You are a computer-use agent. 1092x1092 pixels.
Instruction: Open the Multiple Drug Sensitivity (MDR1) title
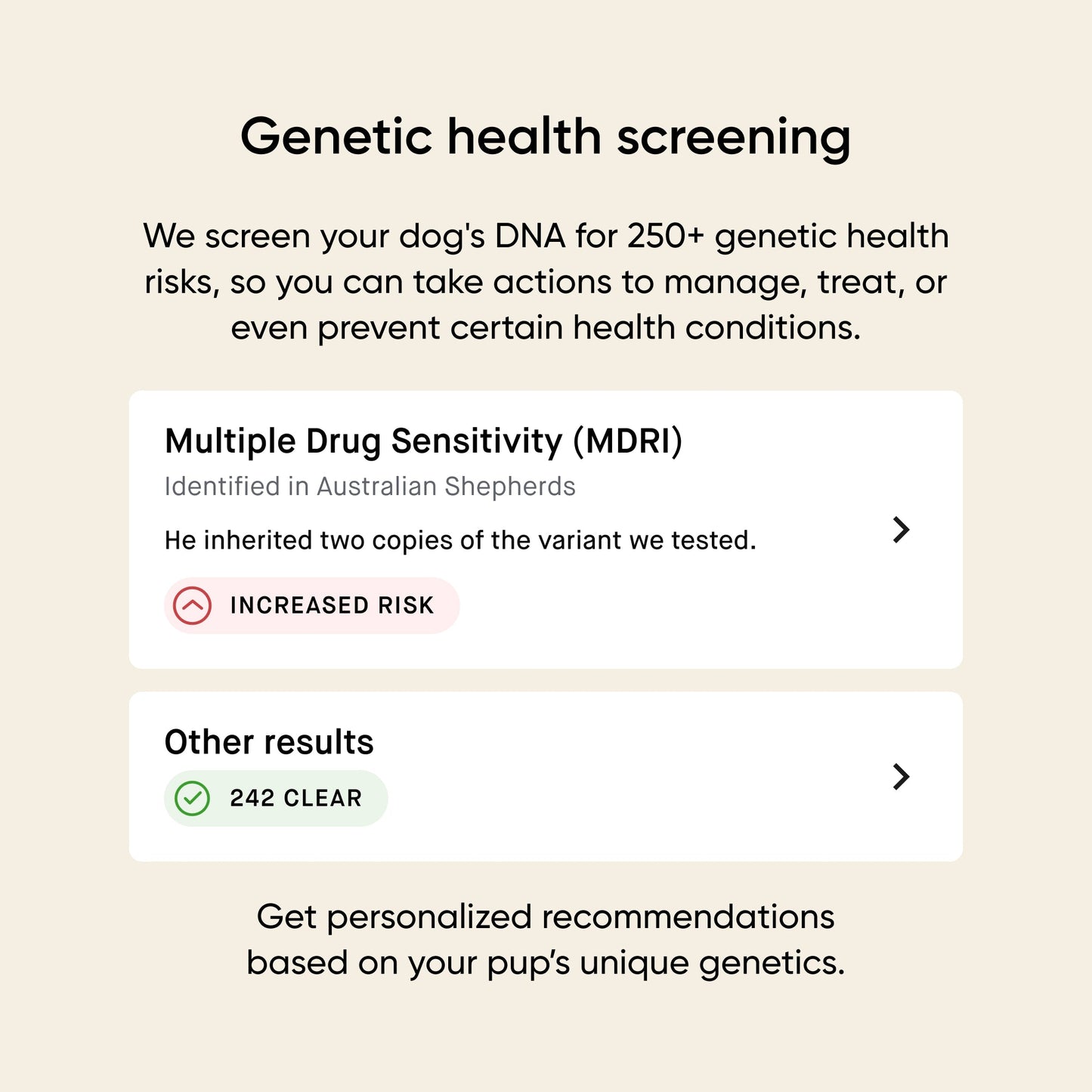point(423,441)
